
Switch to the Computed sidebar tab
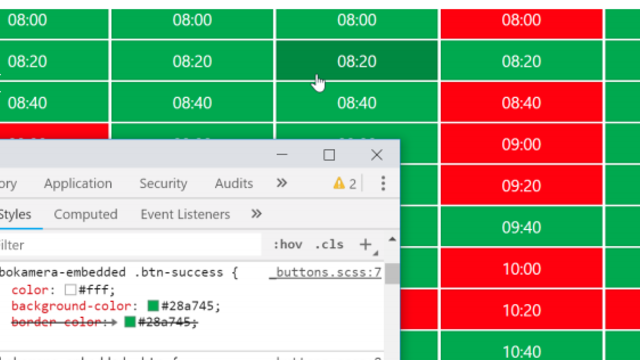click(86, 214)
